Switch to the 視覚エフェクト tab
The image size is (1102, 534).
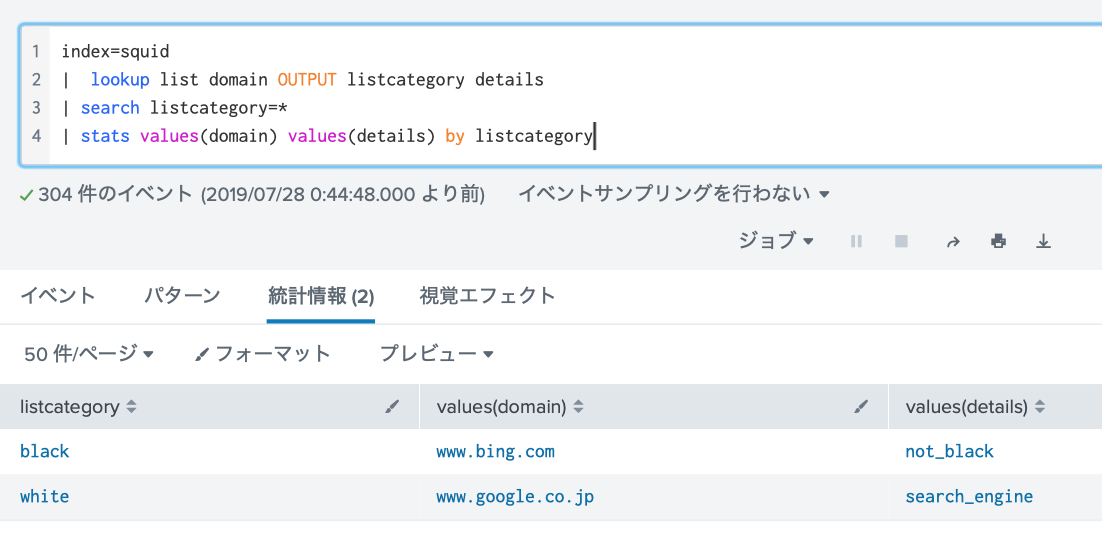click(x=487, y=297)
